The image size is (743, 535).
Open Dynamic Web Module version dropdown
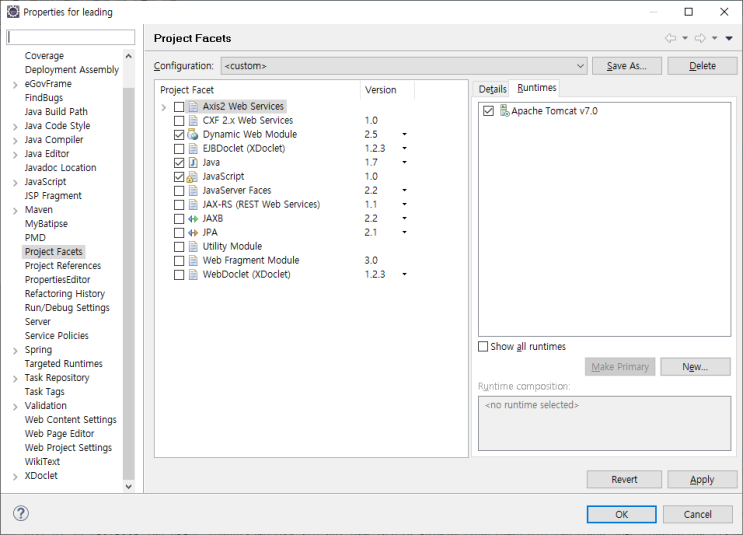[x=404, y=135]
